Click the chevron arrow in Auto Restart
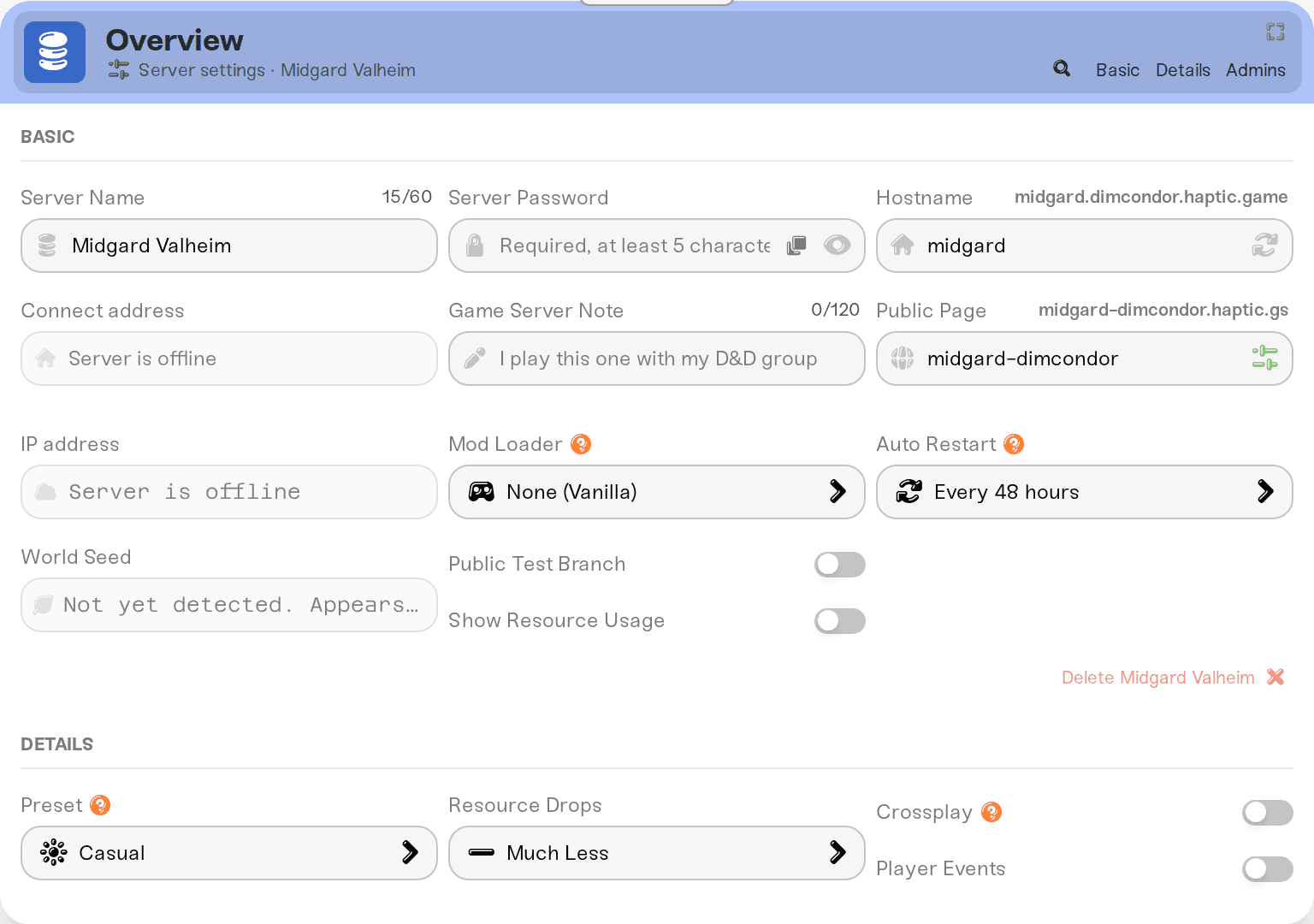The image size is (1314, 924). pyautogui.click(x=1265, y=491)
